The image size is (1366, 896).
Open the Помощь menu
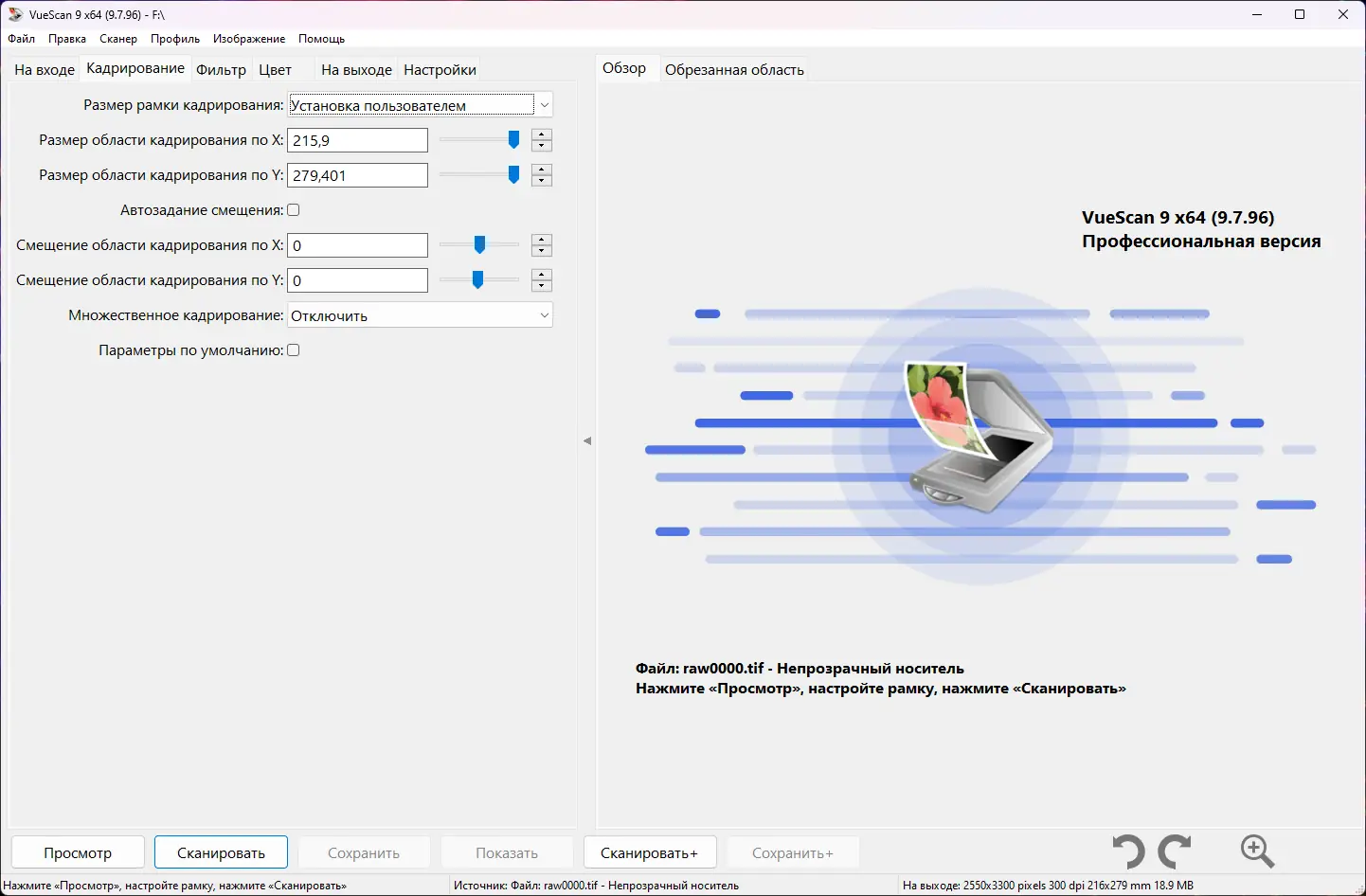(322, 39)
